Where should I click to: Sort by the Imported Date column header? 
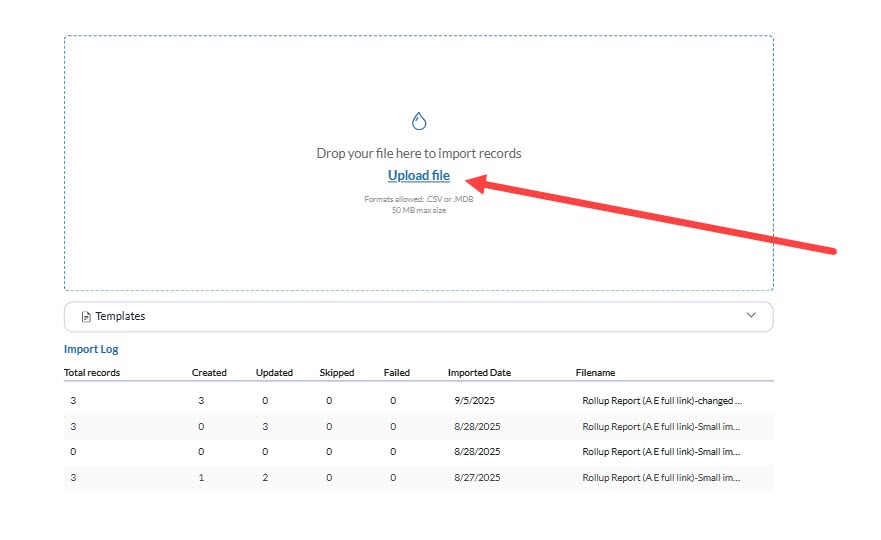point(479,373)
